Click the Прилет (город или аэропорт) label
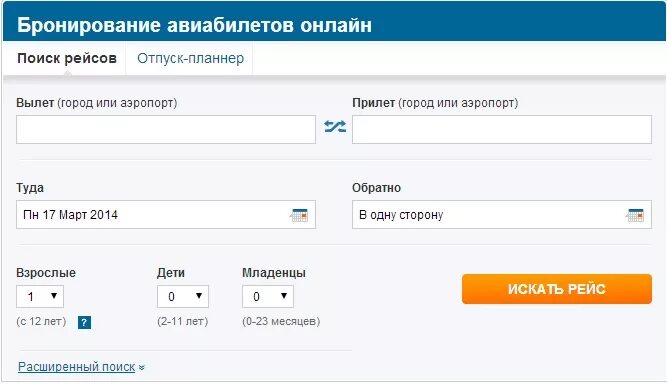The height and width of the screenshot is (384, 667). (435, 103)
